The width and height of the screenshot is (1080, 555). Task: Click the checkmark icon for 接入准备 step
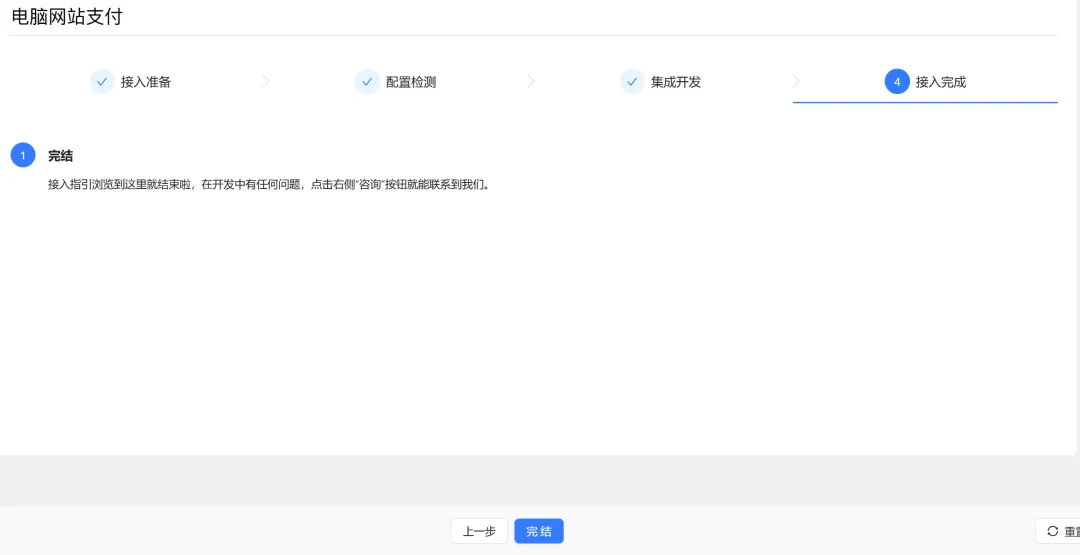click(x=102, y=82)
